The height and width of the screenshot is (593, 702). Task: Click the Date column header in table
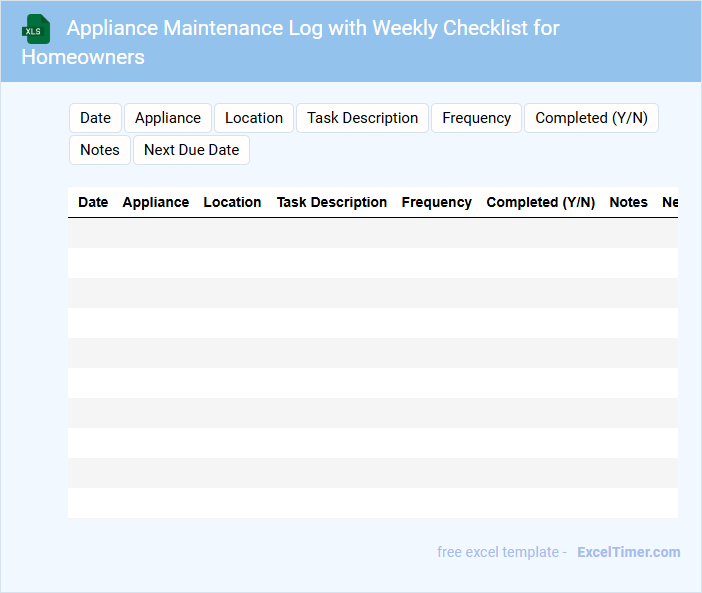93,202
